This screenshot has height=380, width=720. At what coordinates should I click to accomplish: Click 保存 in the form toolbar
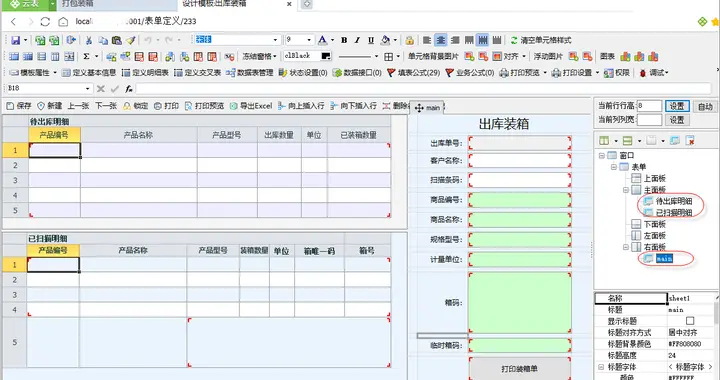pyautogui.click(x=19, y=106)
